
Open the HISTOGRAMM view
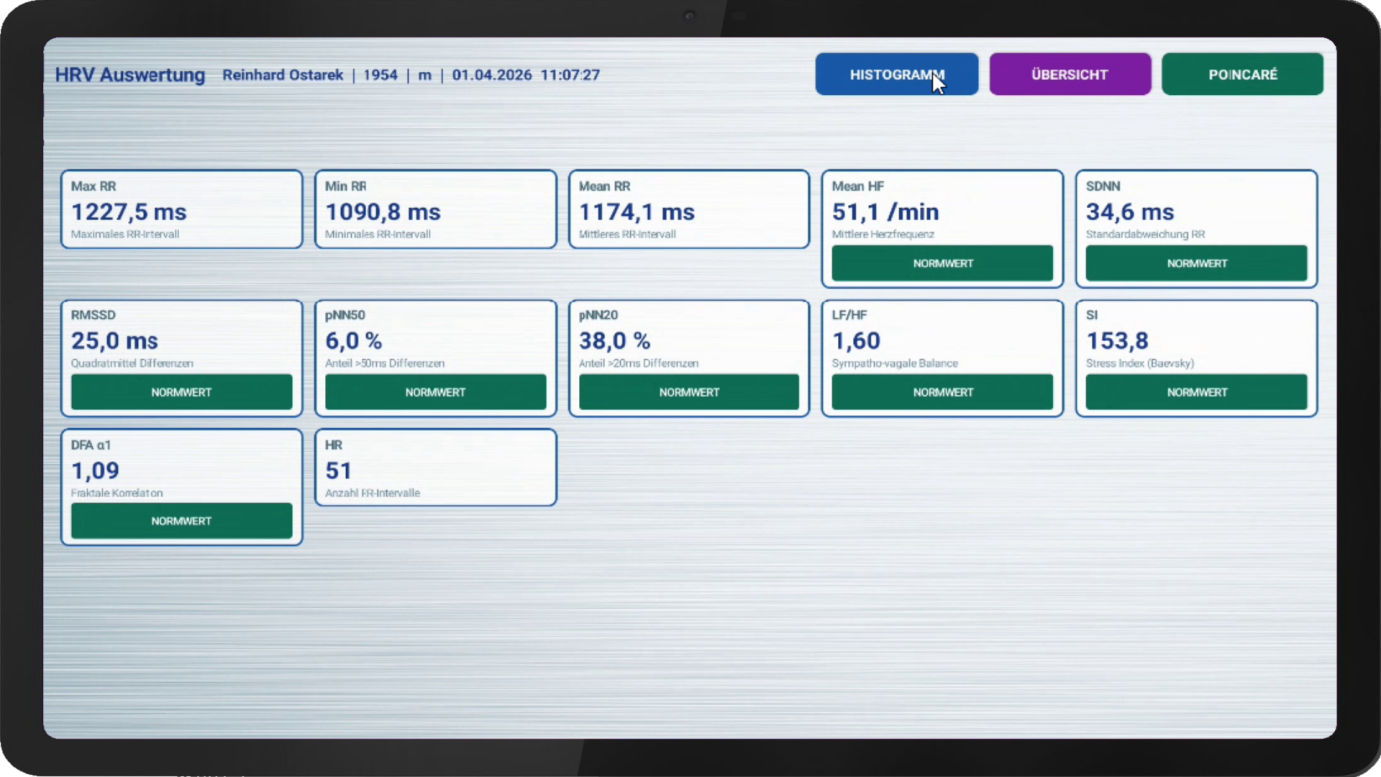coord(896,75)
